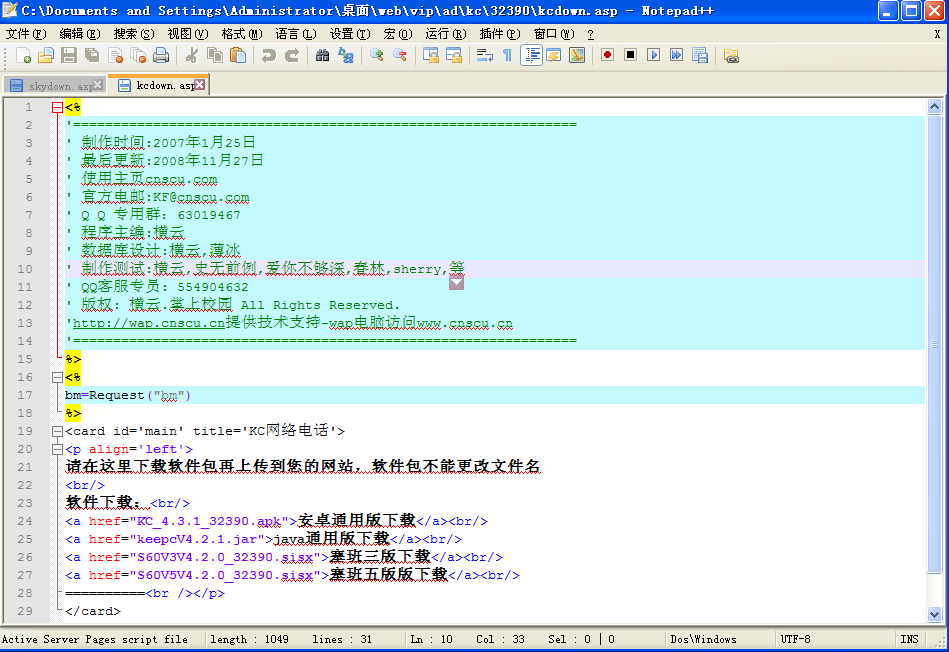The width and height of the screenshot is (949, 652).
Task: Toggle the indent guide button
Action: point(531,55)
